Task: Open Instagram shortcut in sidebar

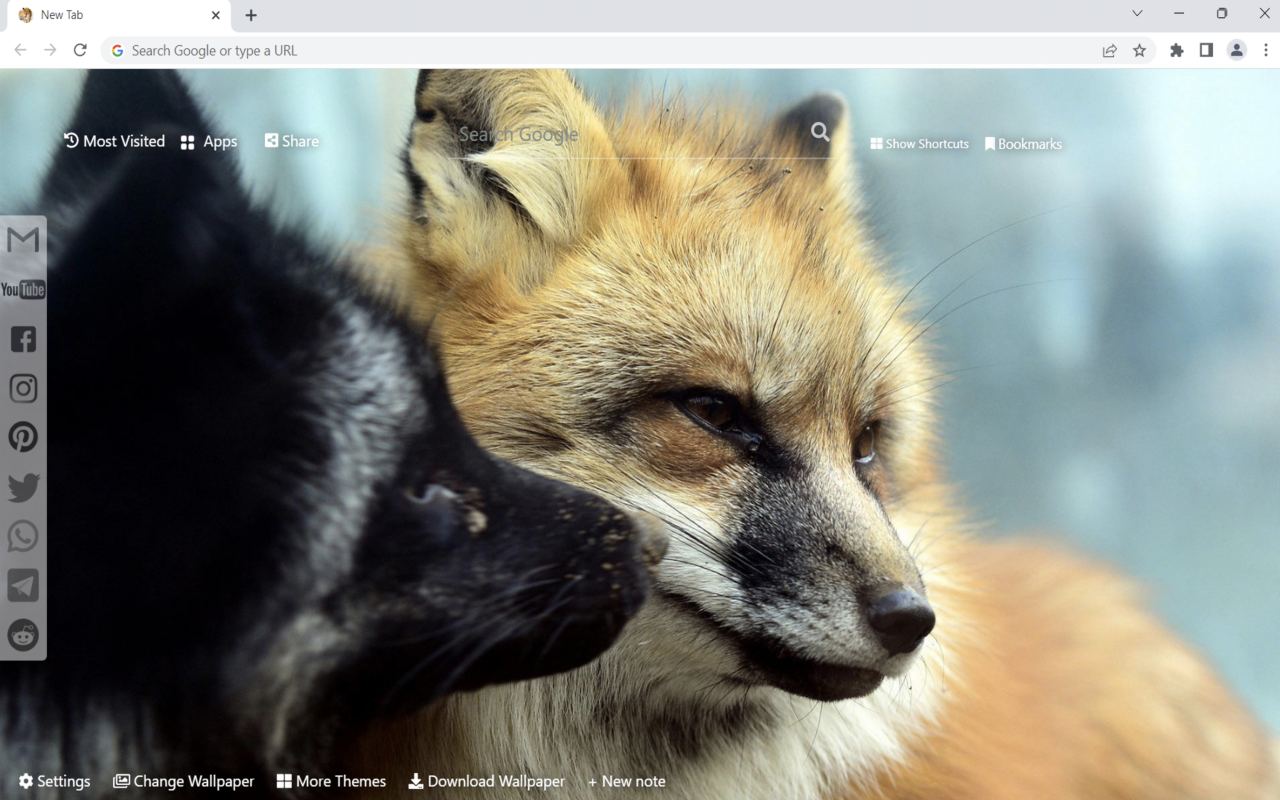Action: point(23,388)
